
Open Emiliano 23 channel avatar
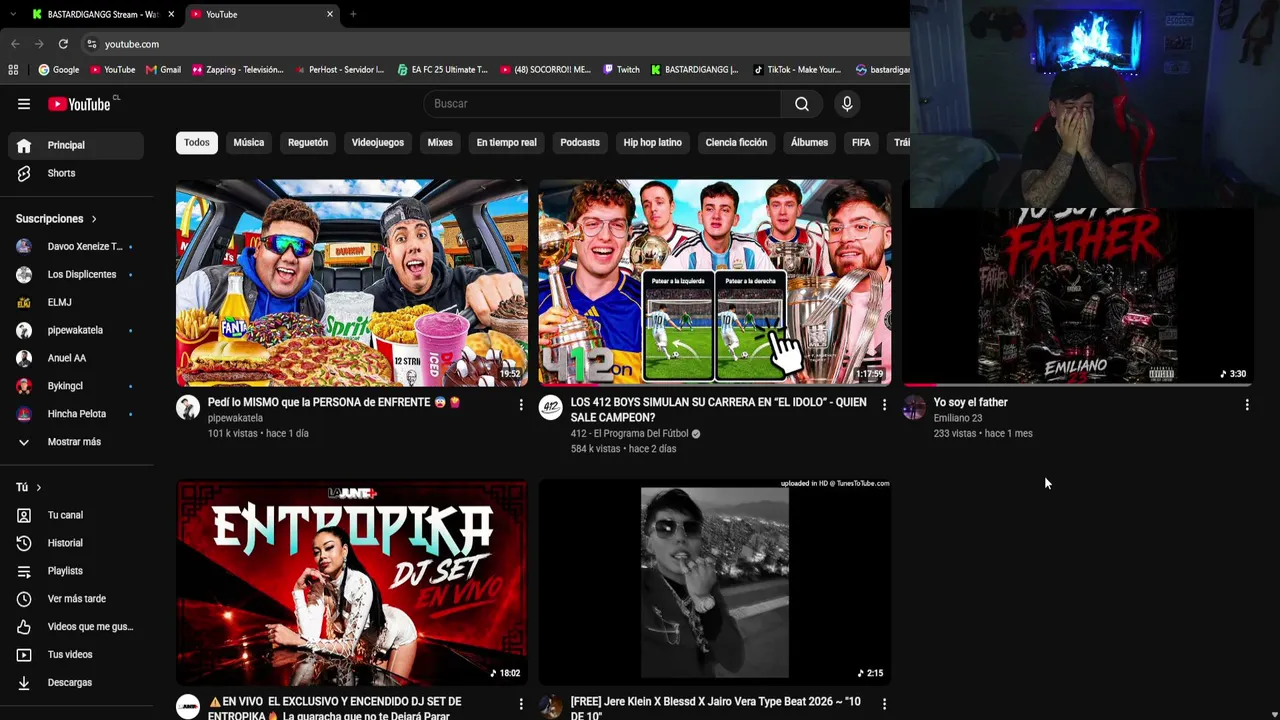pos(914,407)
